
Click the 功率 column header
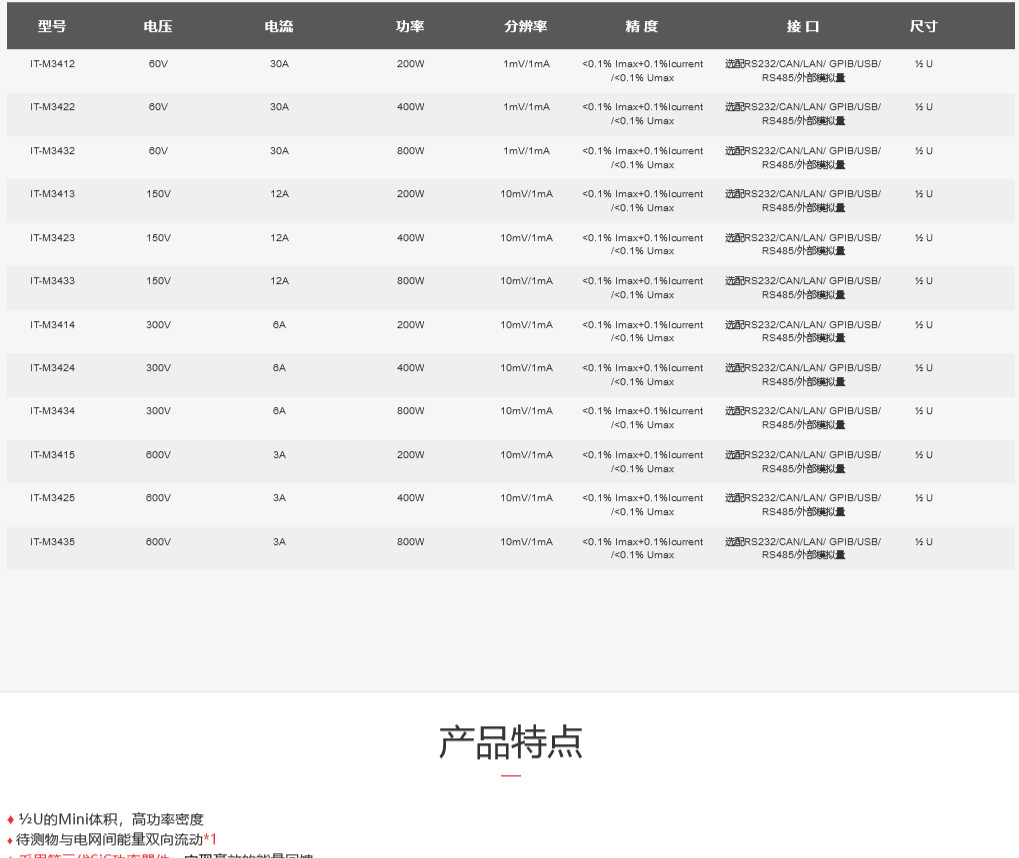[410, 27]
